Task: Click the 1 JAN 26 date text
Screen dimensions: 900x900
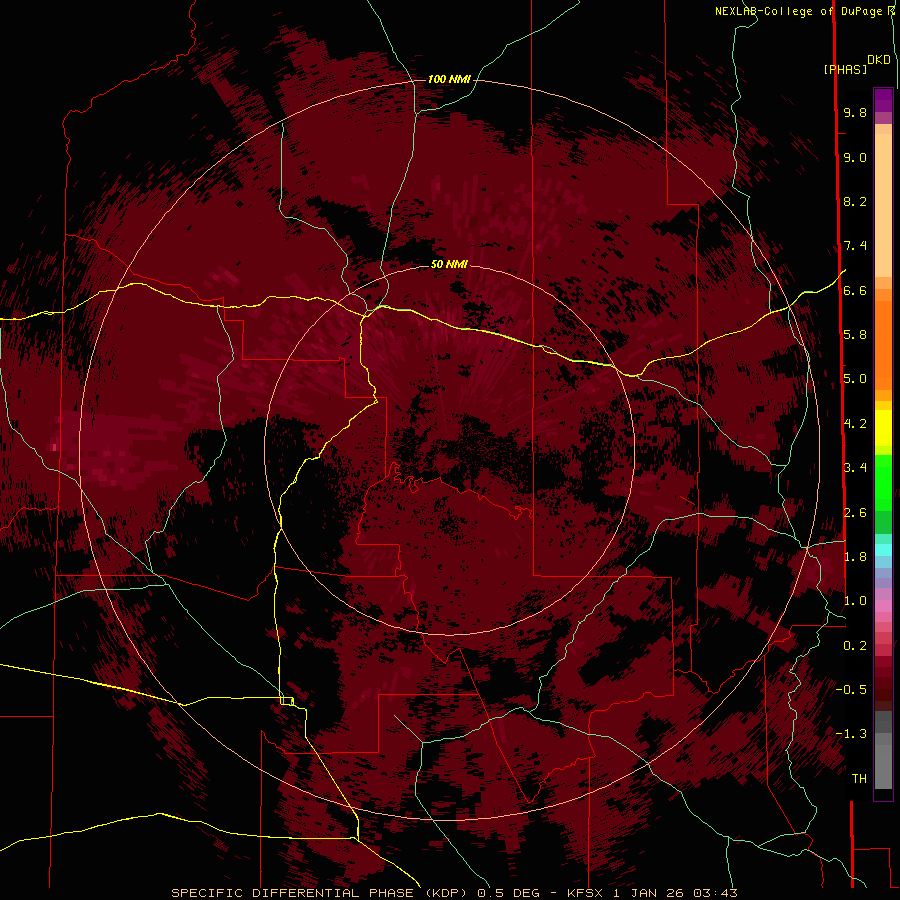Action: click(650, 893)
